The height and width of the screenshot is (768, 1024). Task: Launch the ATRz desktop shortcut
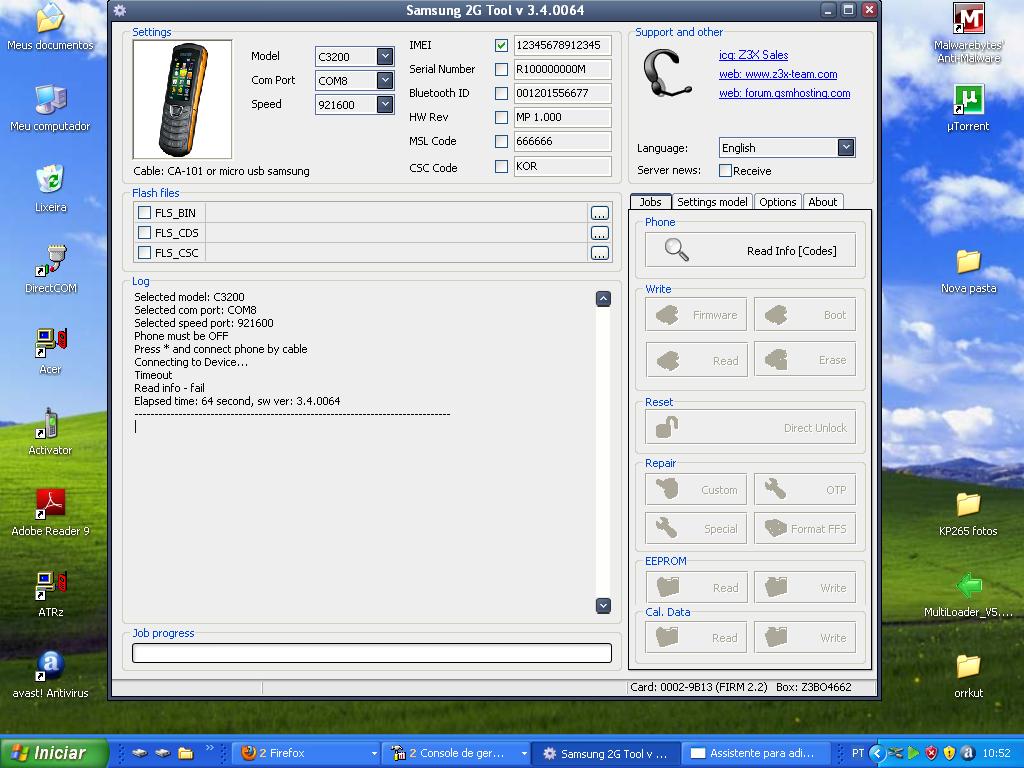tap(50, 594)
